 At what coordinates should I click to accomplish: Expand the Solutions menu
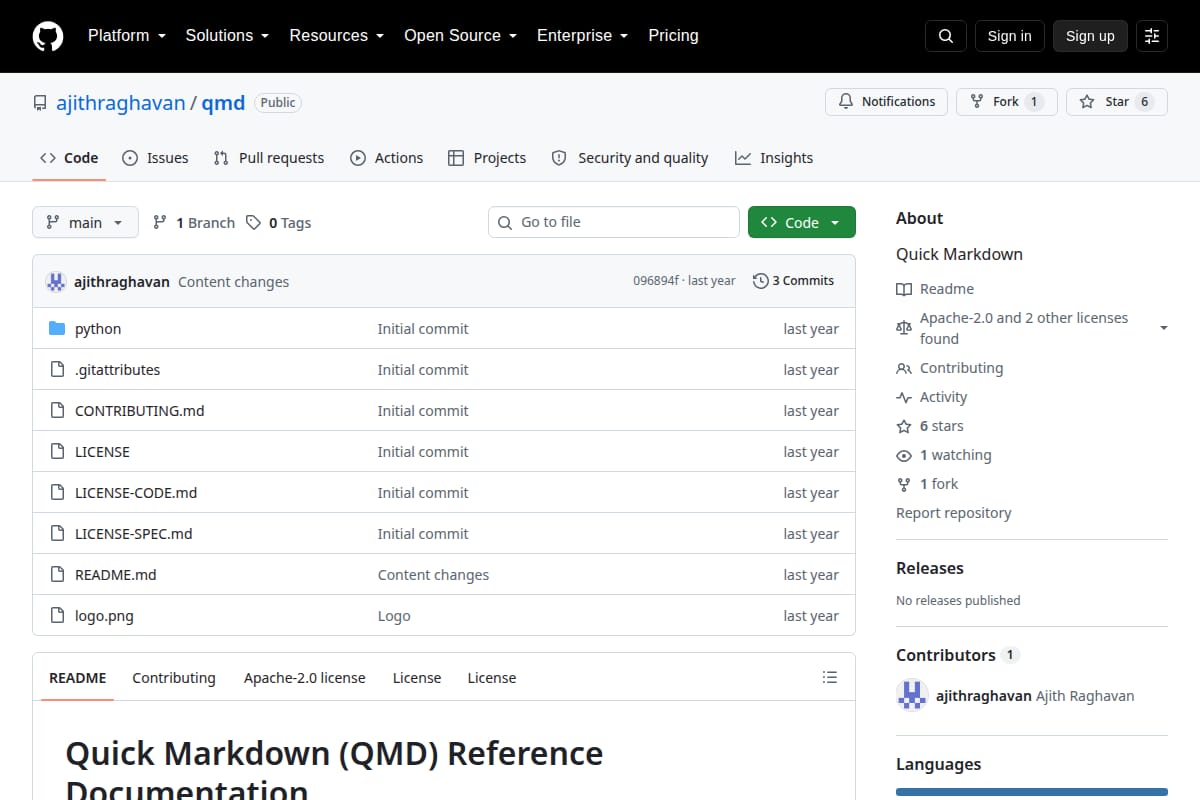click(227, 35)
